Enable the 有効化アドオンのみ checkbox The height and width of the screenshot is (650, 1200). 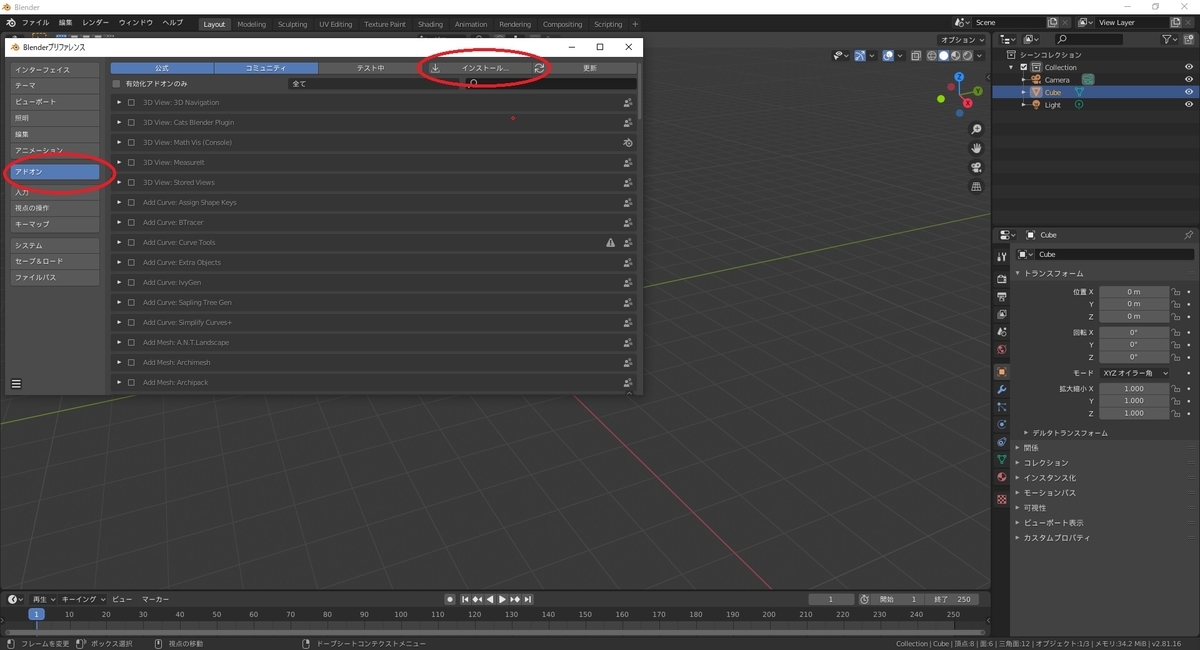117,84
